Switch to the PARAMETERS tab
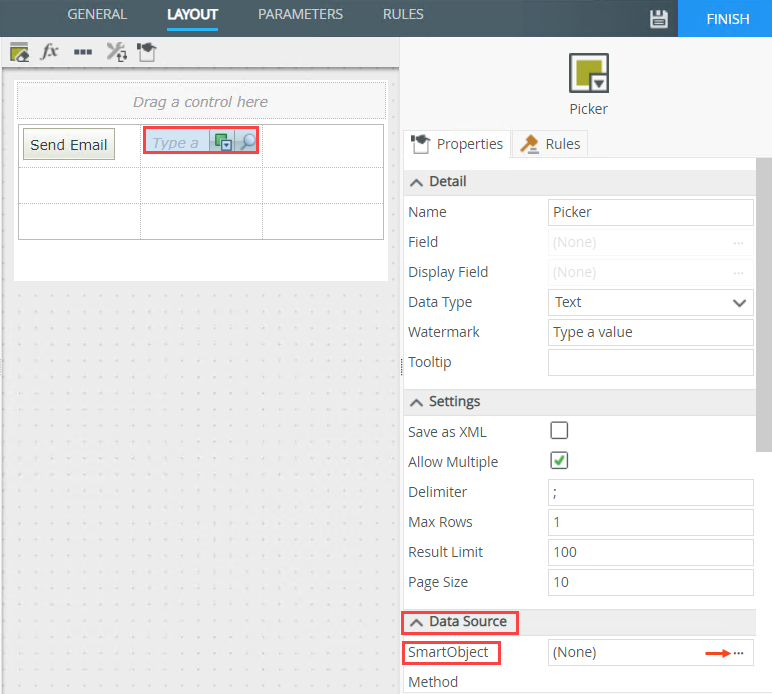This screenshot has height=694, width=772. (300, 15)
